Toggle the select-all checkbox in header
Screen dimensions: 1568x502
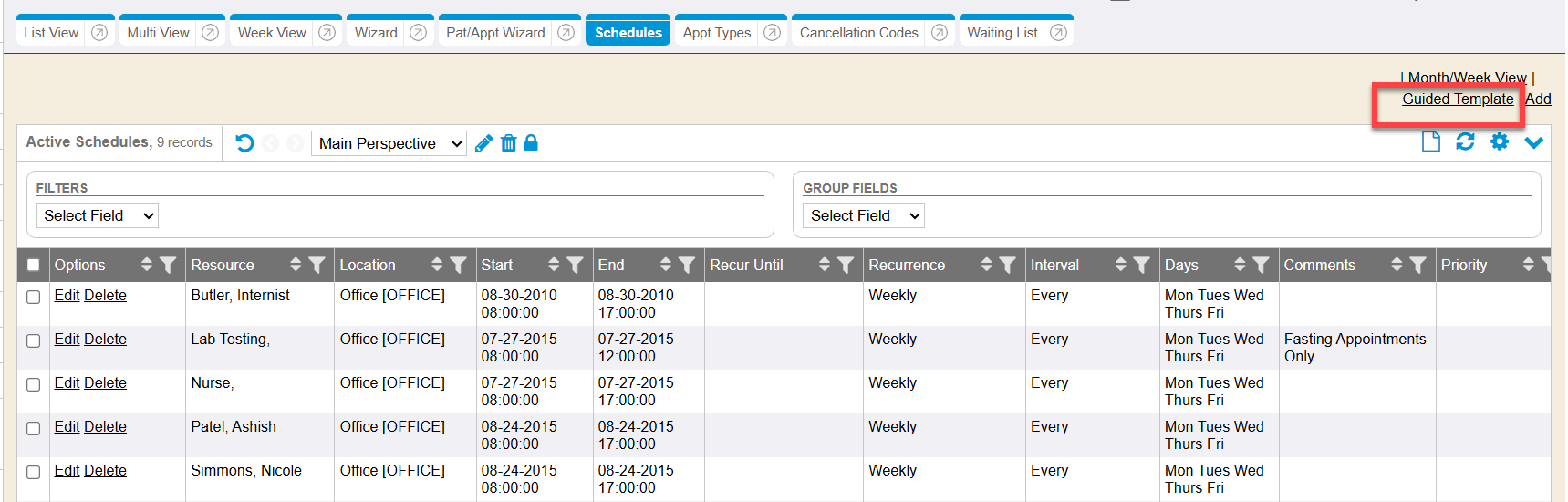pos(34,266)
